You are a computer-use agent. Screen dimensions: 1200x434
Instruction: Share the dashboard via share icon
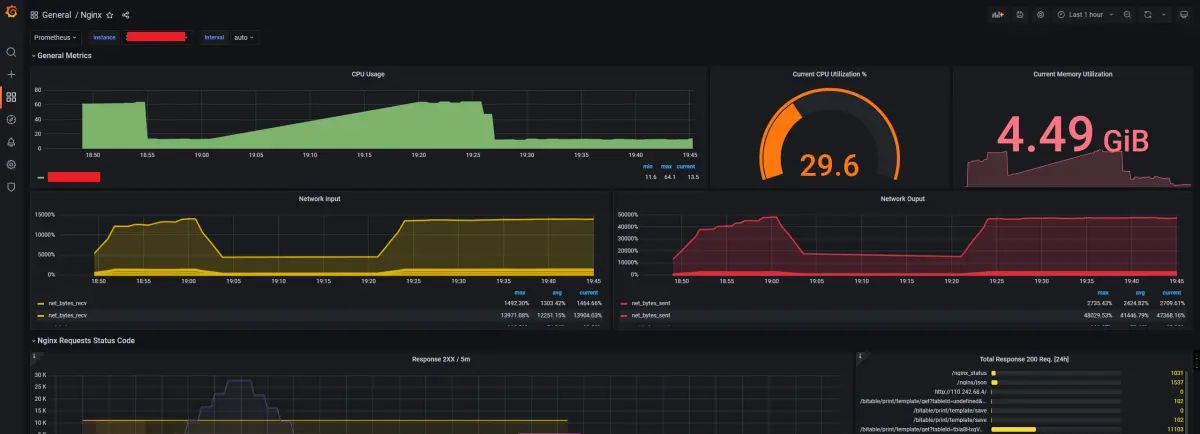pos(125,15)
